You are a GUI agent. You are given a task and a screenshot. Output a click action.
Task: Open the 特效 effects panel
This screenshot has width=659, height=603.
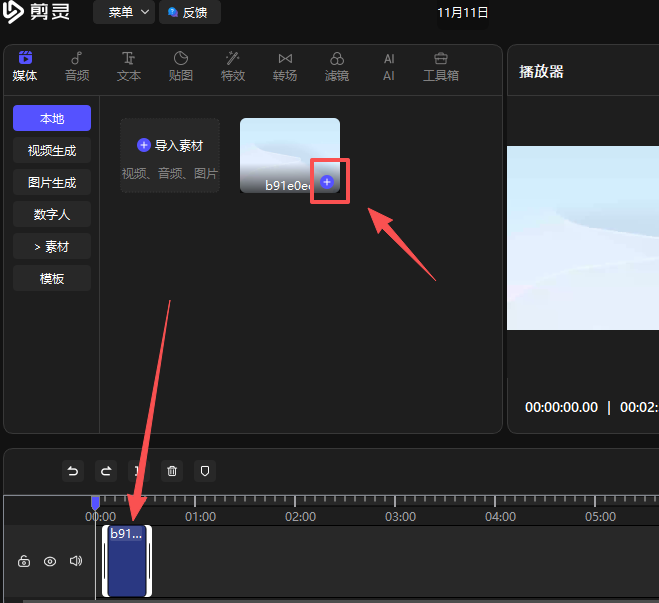pos(233,67)
